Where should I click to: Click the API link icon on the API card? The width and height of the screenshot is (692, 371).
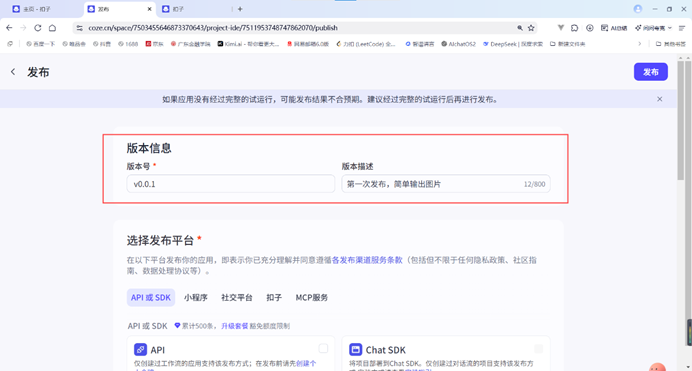click(140, 349)
